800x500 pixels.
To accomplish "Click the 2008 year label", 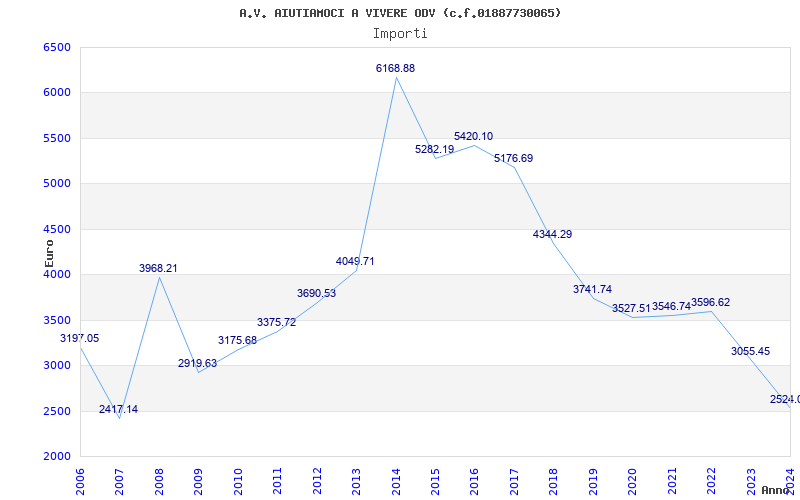I will 159,481.
